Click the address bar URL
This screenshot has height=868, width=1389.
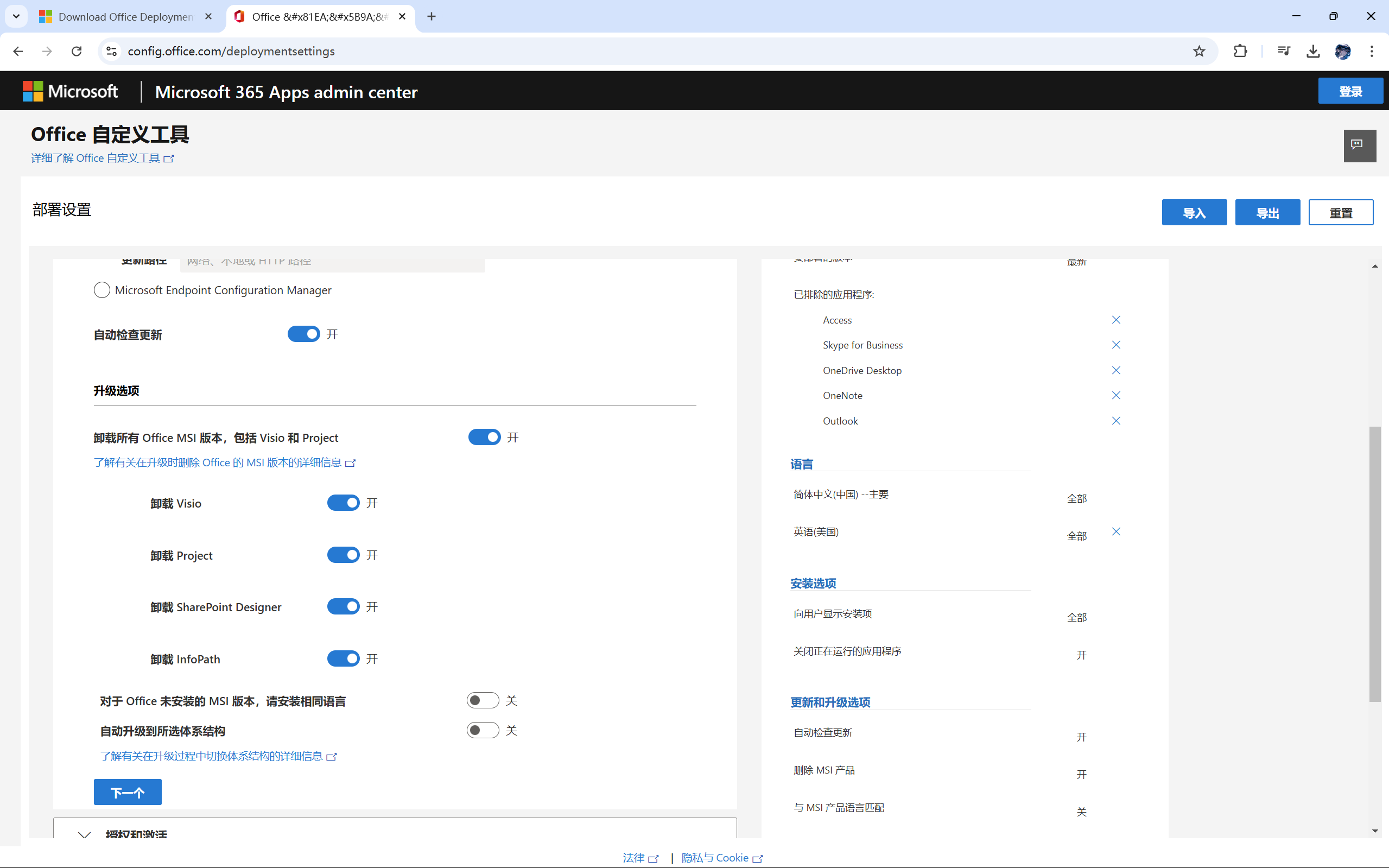(x=231, y=51)
